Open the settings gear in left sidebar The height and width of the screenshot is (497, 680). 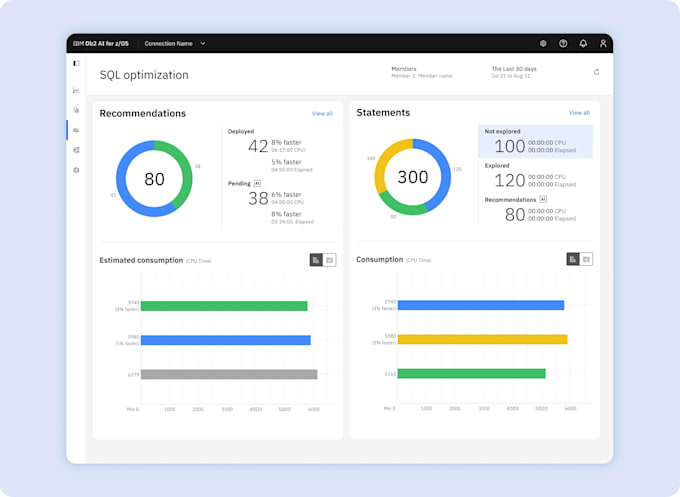point(76,170)
